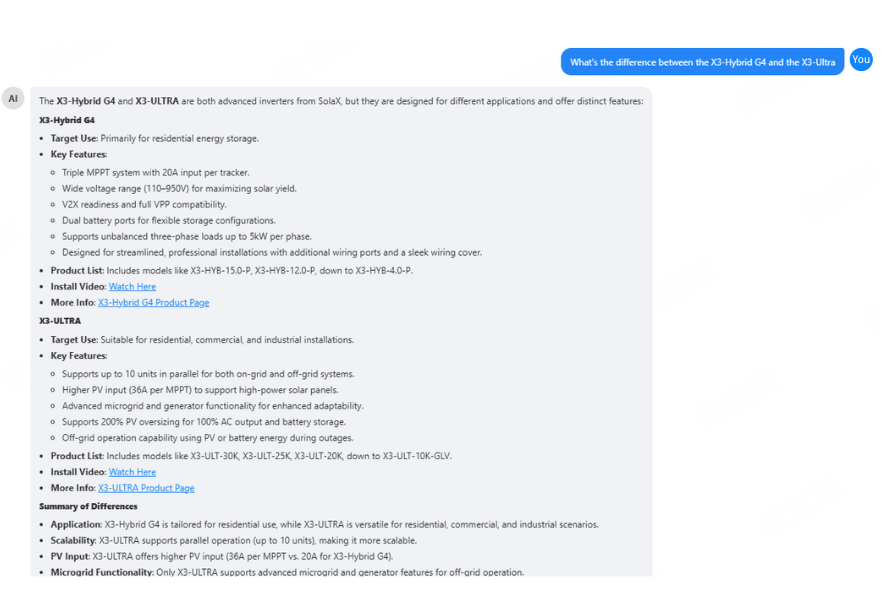Click the Summary of Differences heading
This screenshot has height=616, width=884.
[88, 506]
